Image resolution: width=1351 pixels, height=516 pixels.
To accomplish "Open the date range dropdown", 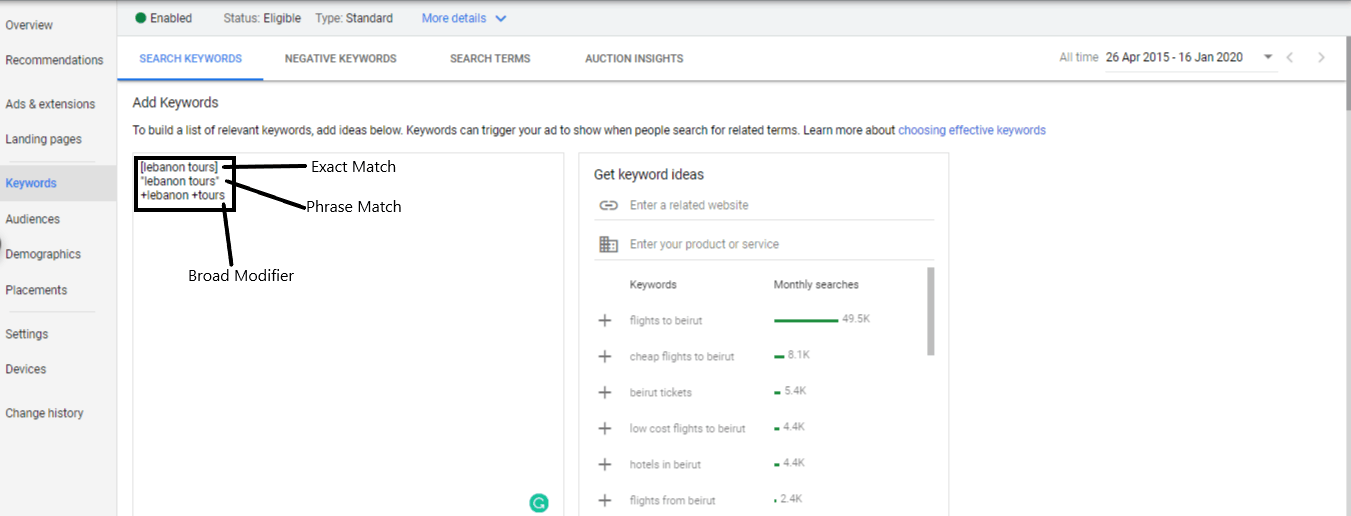I will click(1269, 58).
